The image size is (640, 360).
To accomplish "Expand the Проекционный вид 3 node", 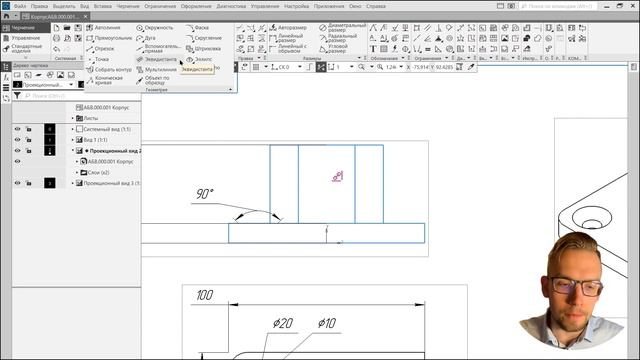I will pos(73,183).
